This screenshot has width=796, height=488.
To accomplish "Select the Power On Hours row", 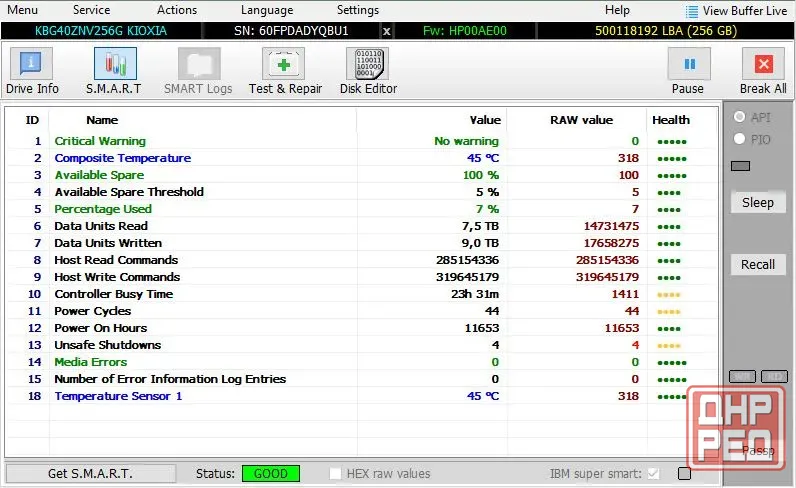I will click(x=361, y=328).
